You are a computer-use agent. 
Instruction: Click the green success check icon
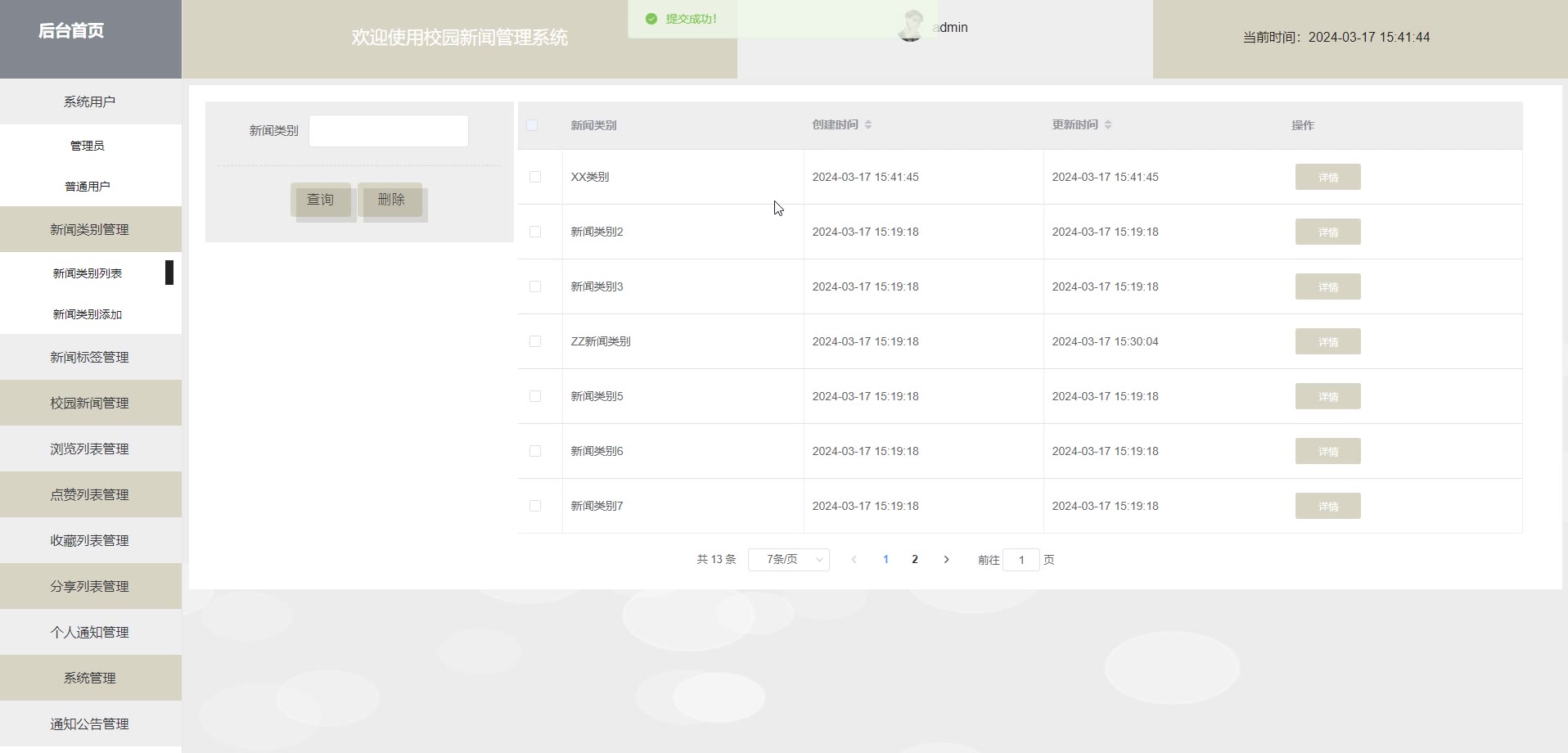651,19
